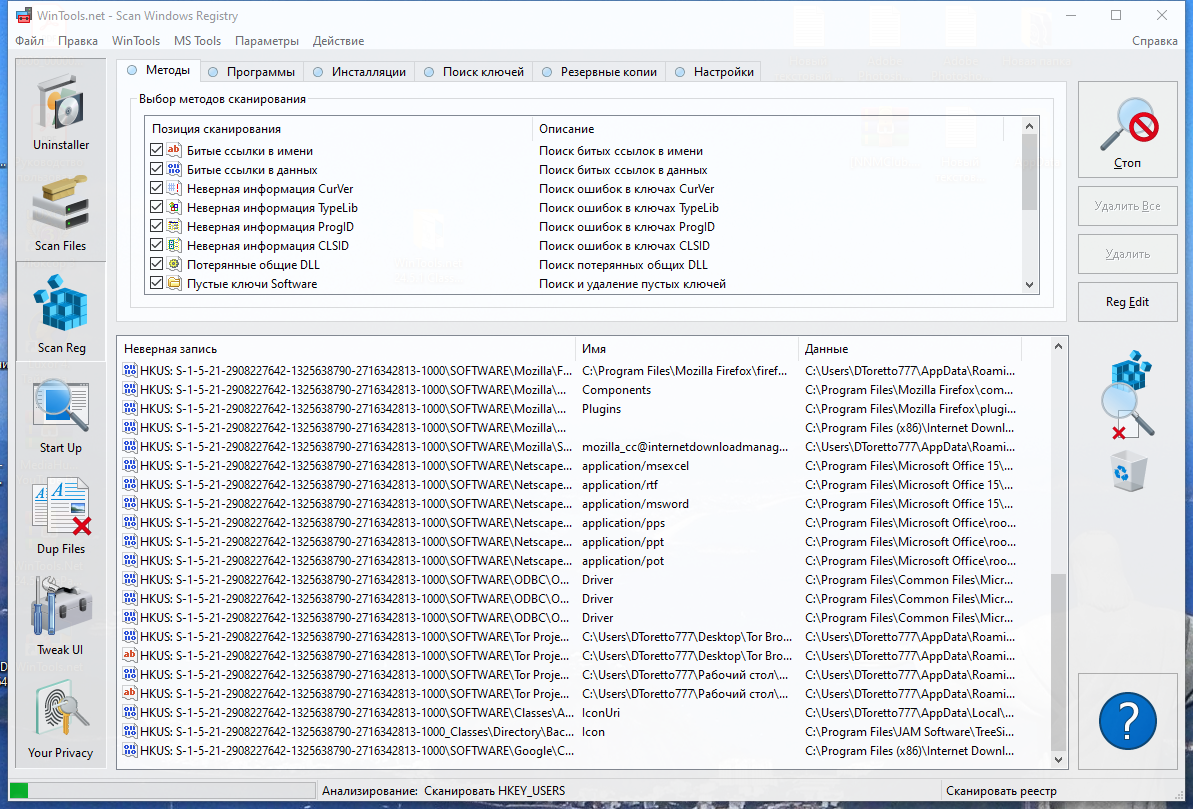The height and width of the screenshot is (809, 1193).
Task: Select the Scan Files sidebar icon
Action: point(61,212)
